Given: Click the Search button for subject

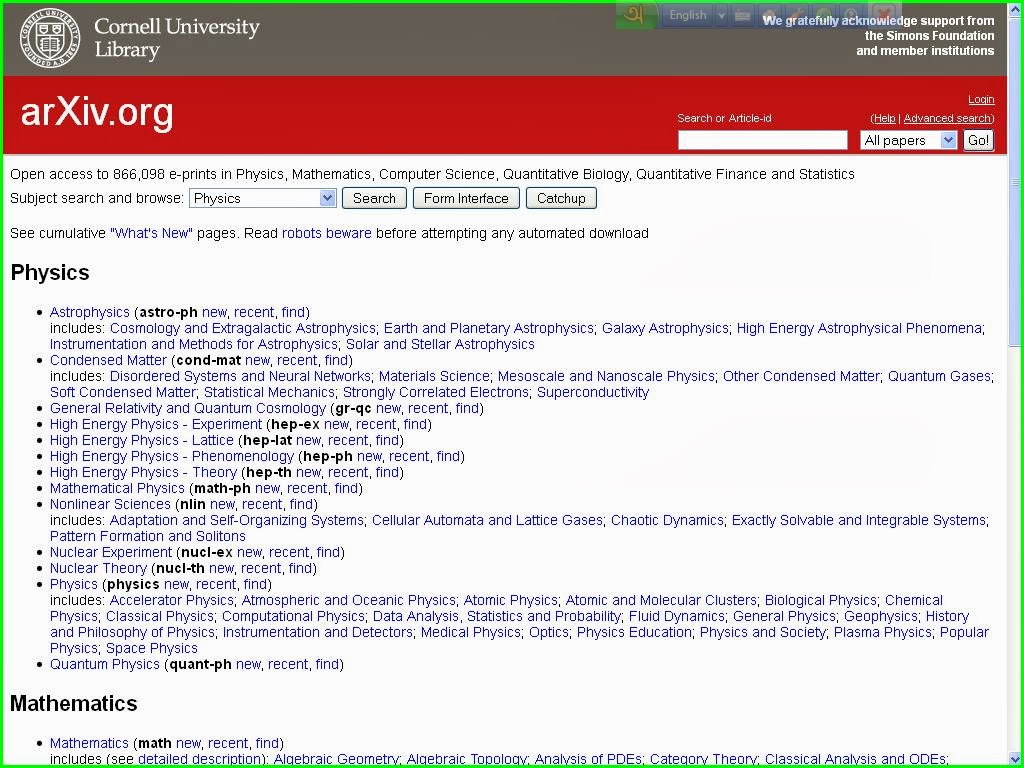Looking at the screenshot, I should pos(374,199).
